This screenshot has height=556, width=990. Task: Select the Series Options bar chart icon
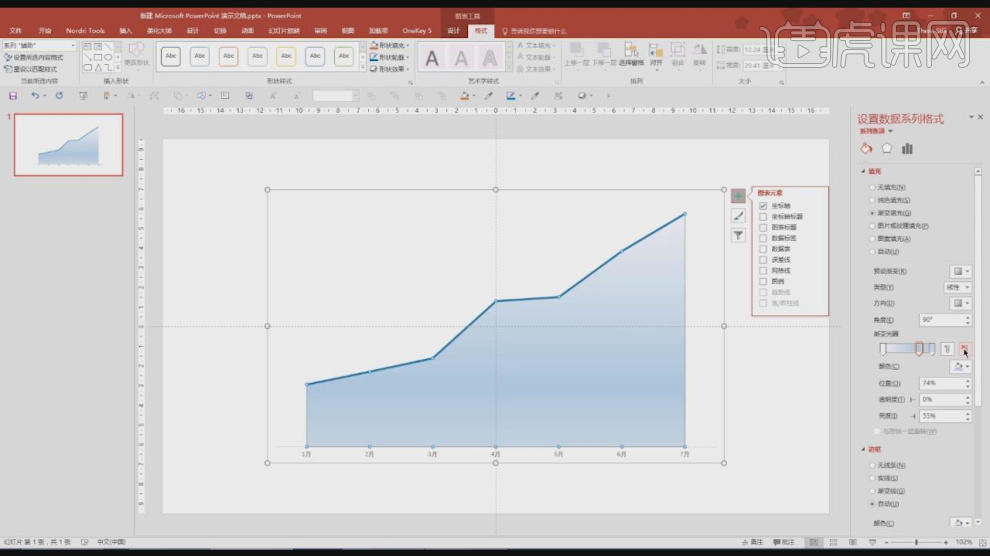tap(907, 149)
